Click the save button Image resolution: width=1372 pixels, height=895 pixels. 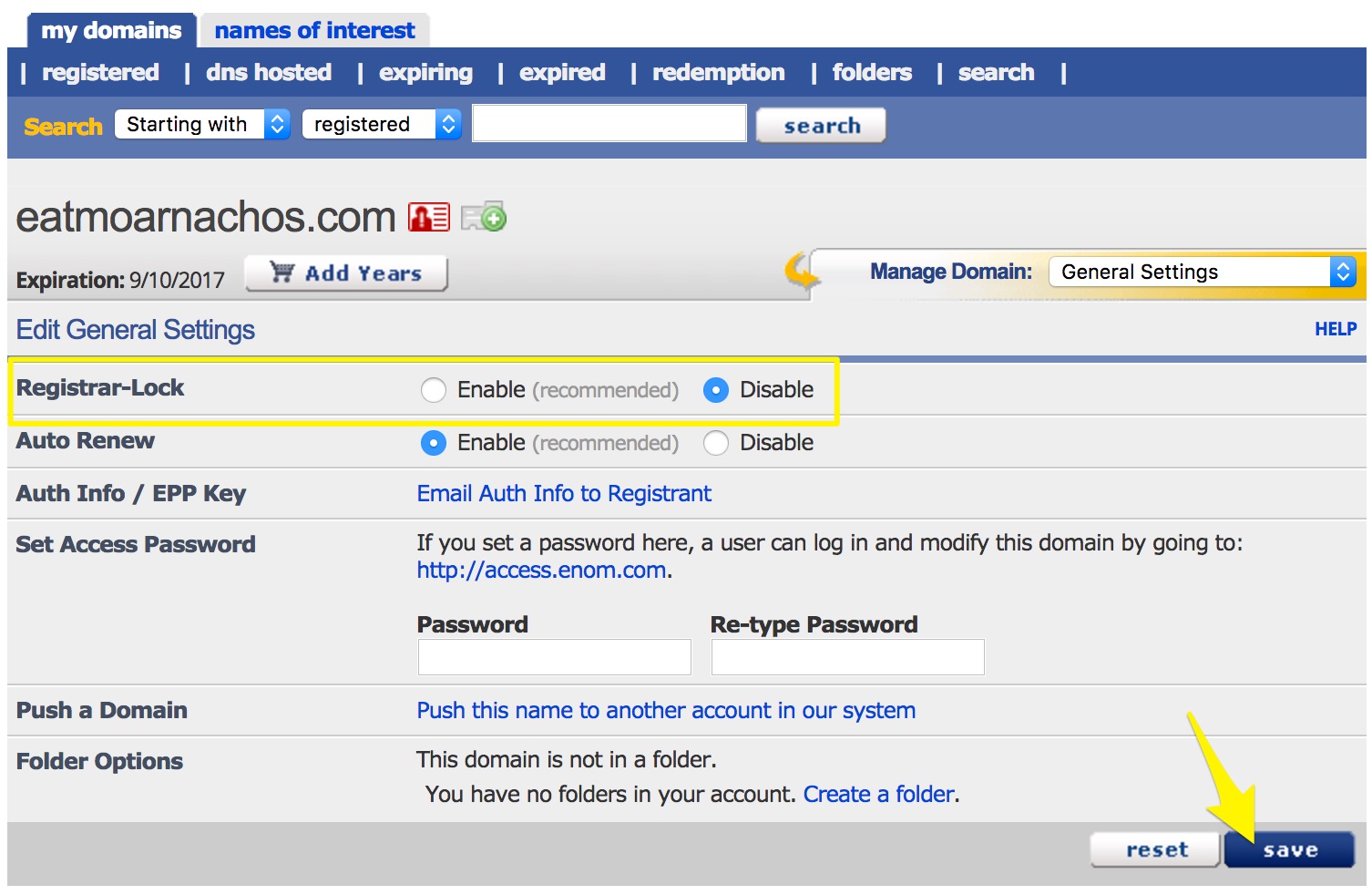(x=1289, y=849)
